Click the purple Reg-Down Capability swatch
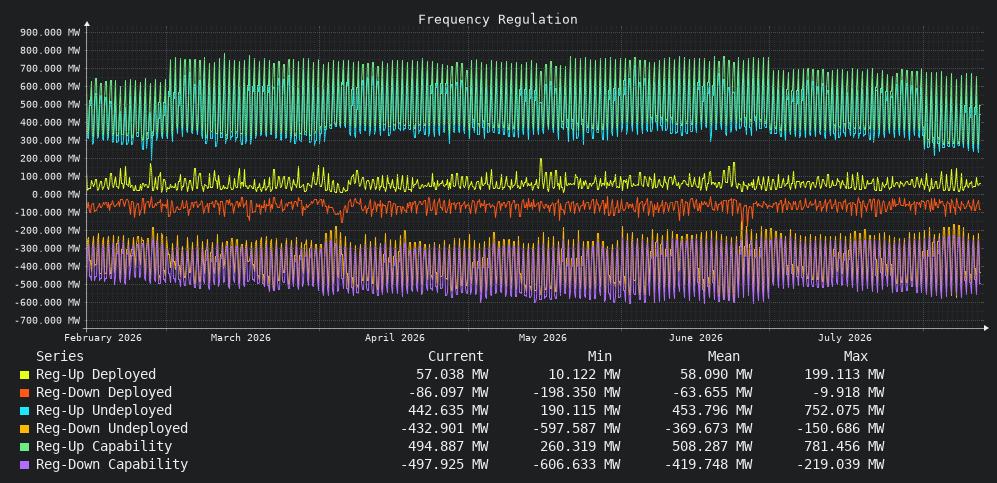 pyautogui.click(x=24, y=465)
